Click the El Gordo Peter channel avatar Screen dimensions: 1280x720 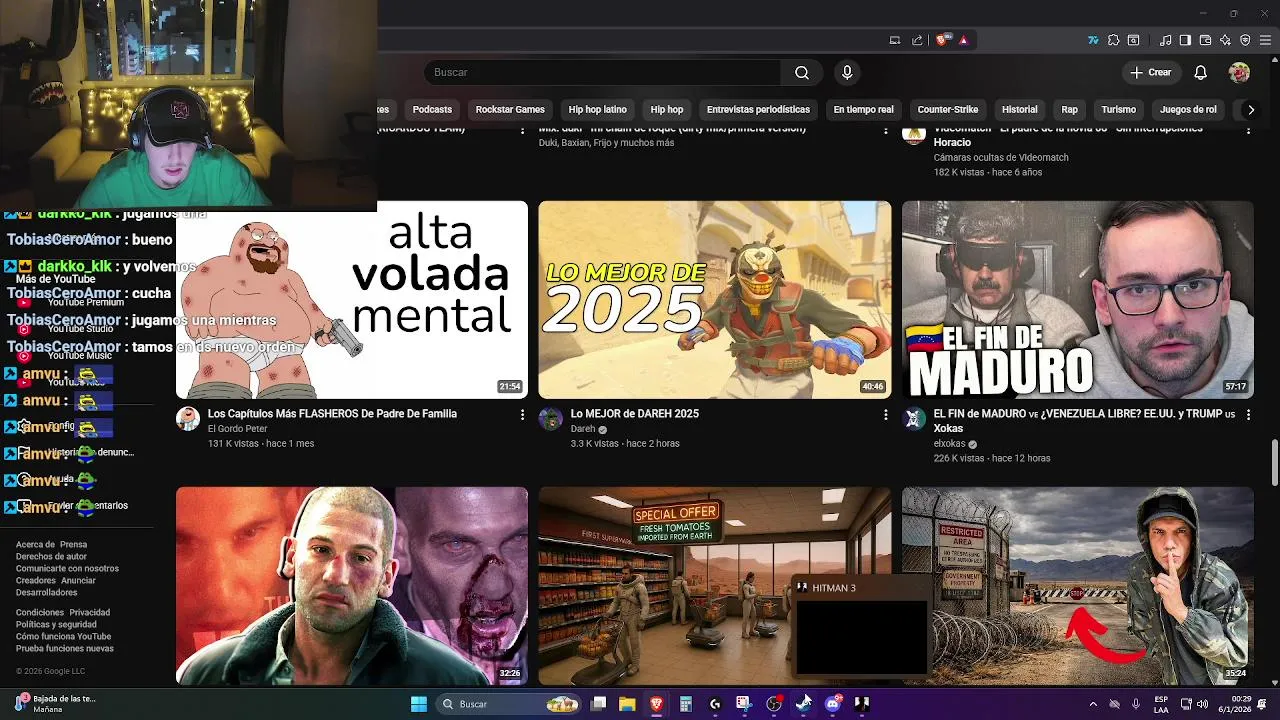click(188, 419)
